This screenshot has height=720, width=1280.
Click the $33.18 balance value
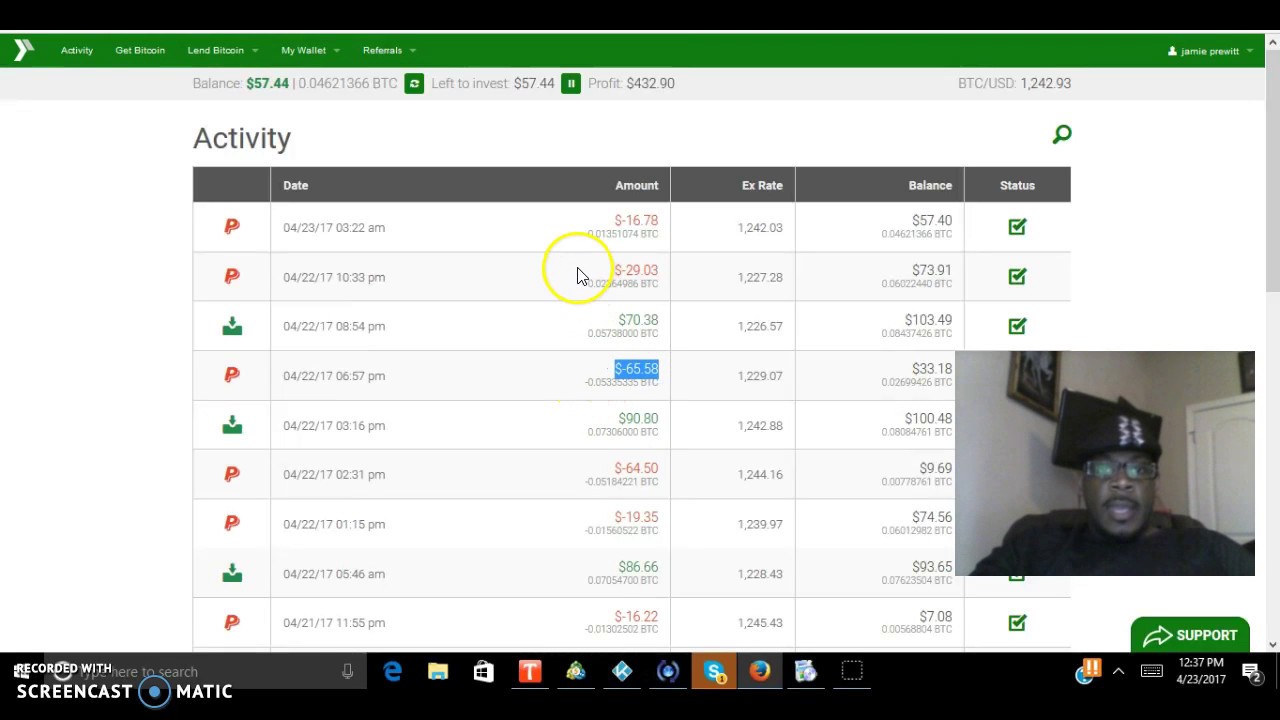coord(932,369)
